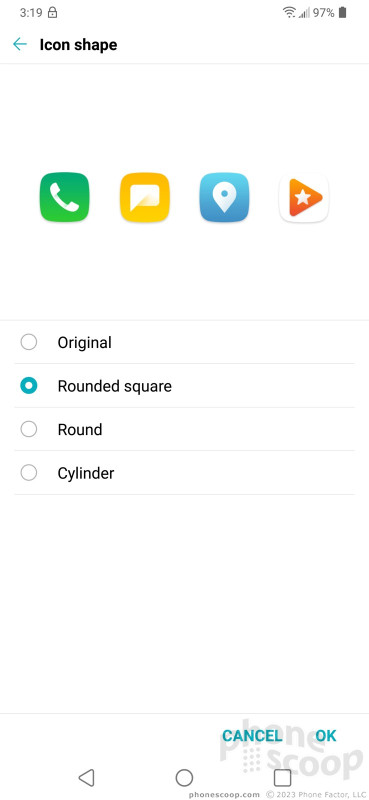Tap the Android home circle button
This screenshot has height=800, width=369.
click(184, 778)
